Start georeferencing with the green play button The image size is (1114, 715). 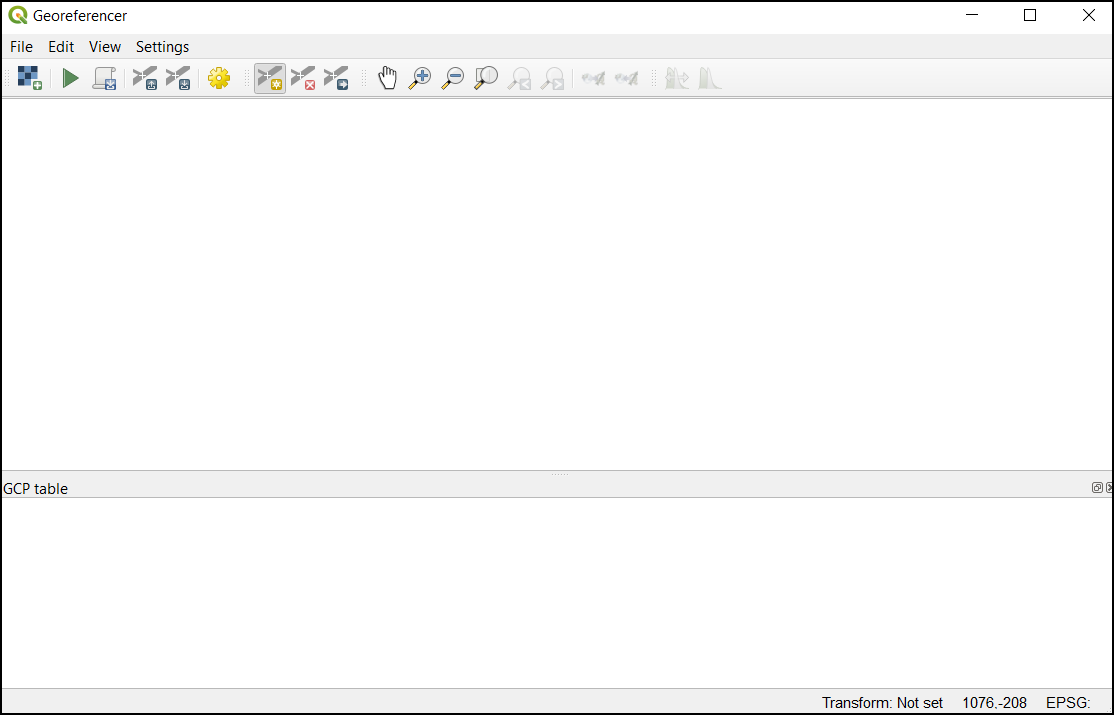point(70,78)
